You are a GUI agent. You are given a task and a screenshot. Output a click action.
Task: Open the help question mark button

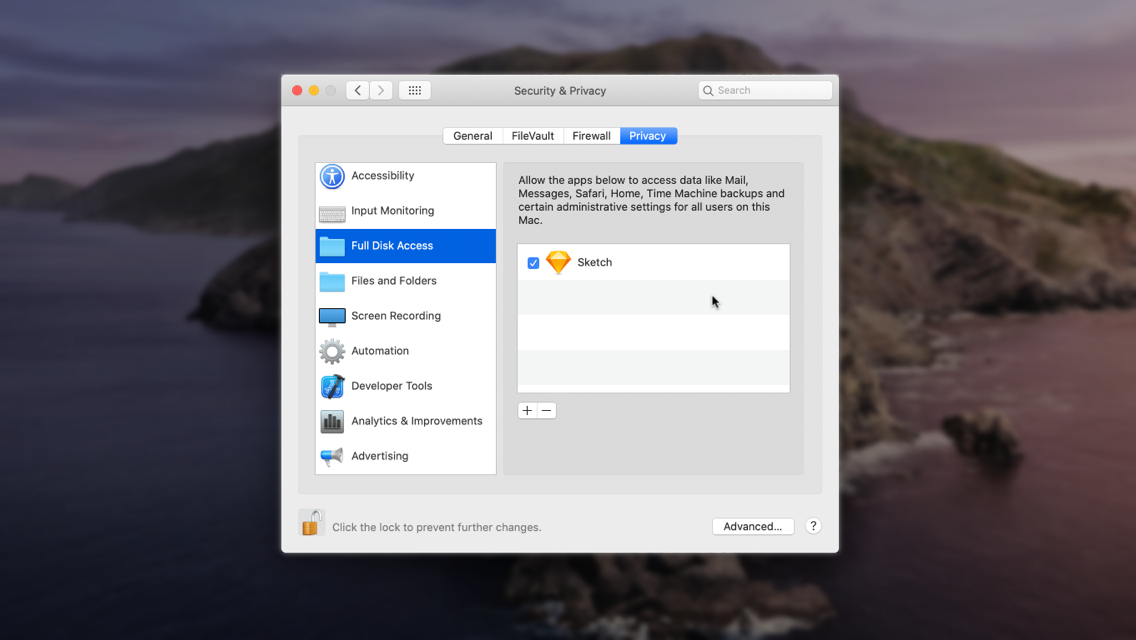(x=813, y=526)
